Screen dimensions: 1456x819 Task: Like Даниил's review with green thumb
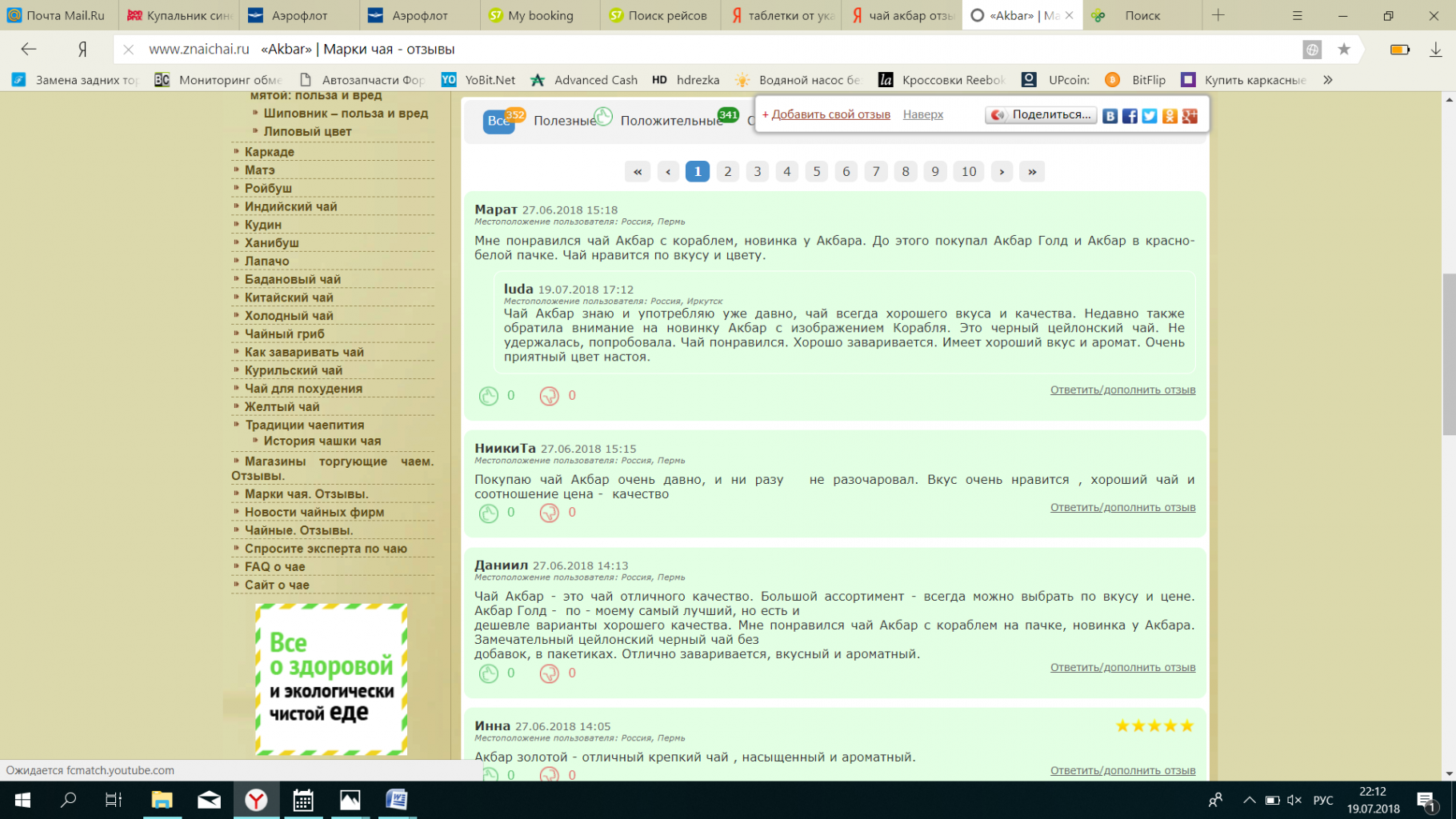click(x=489, y=673)
